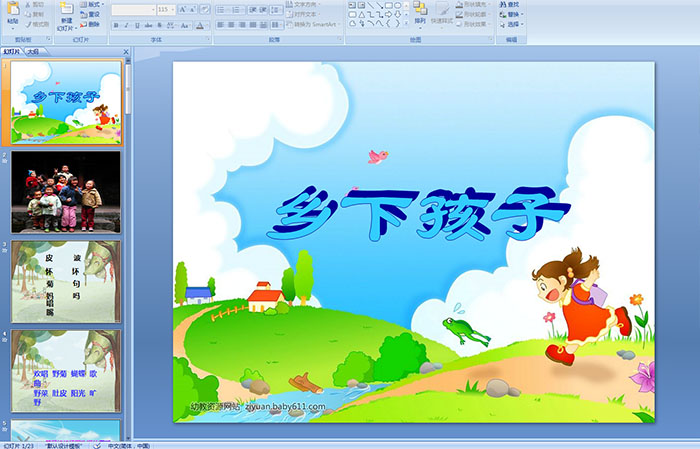Toggle Bold formatting

pyautogui.click(x=115, y=25)
